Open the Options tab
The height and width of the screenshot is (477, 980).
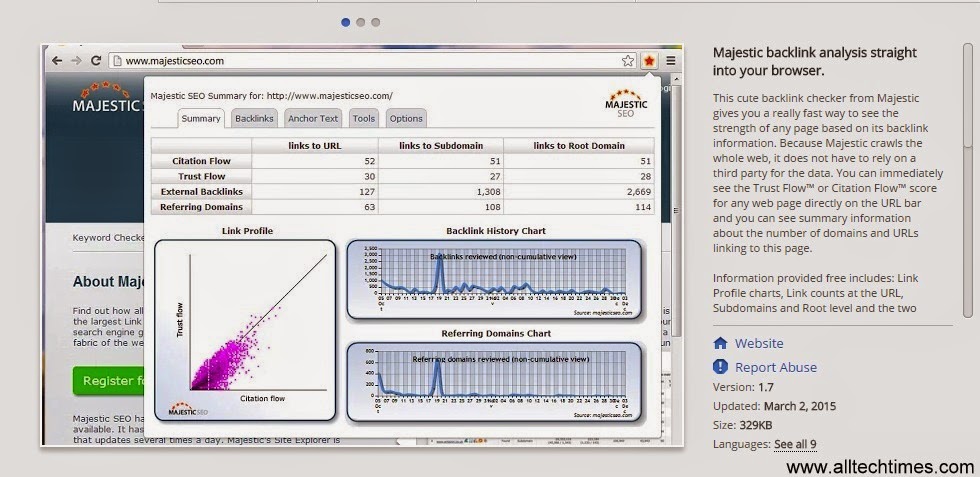click(406, 118)
